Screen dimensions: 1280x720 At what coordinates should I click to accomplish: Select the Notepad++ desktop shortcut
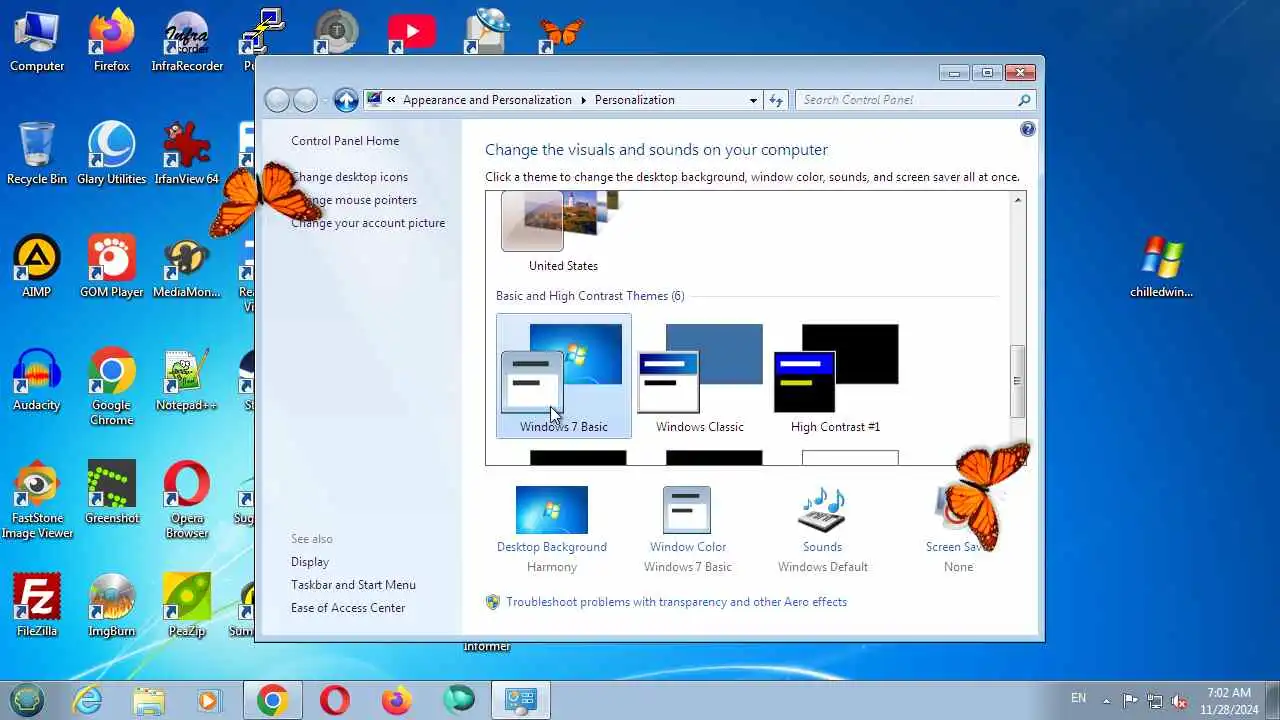pyautogui.click(x=187, y=381)
